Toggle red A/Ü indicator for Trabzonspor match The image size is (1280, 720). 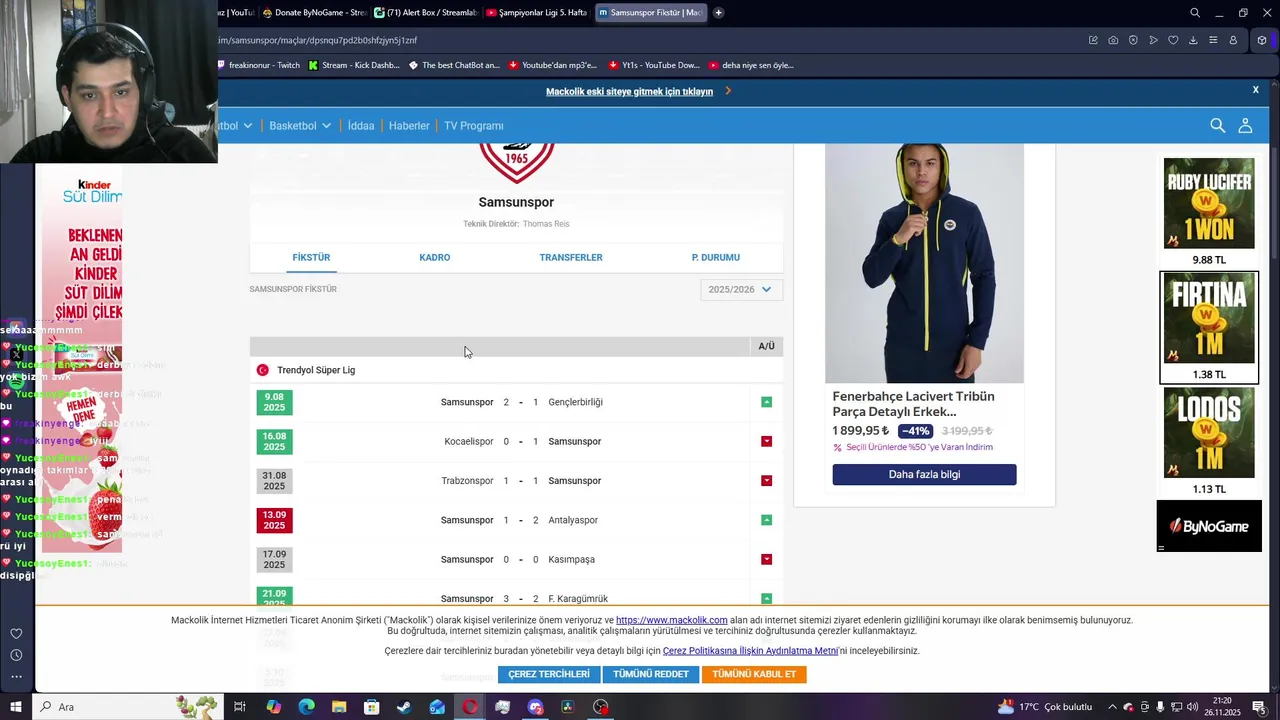767,481
